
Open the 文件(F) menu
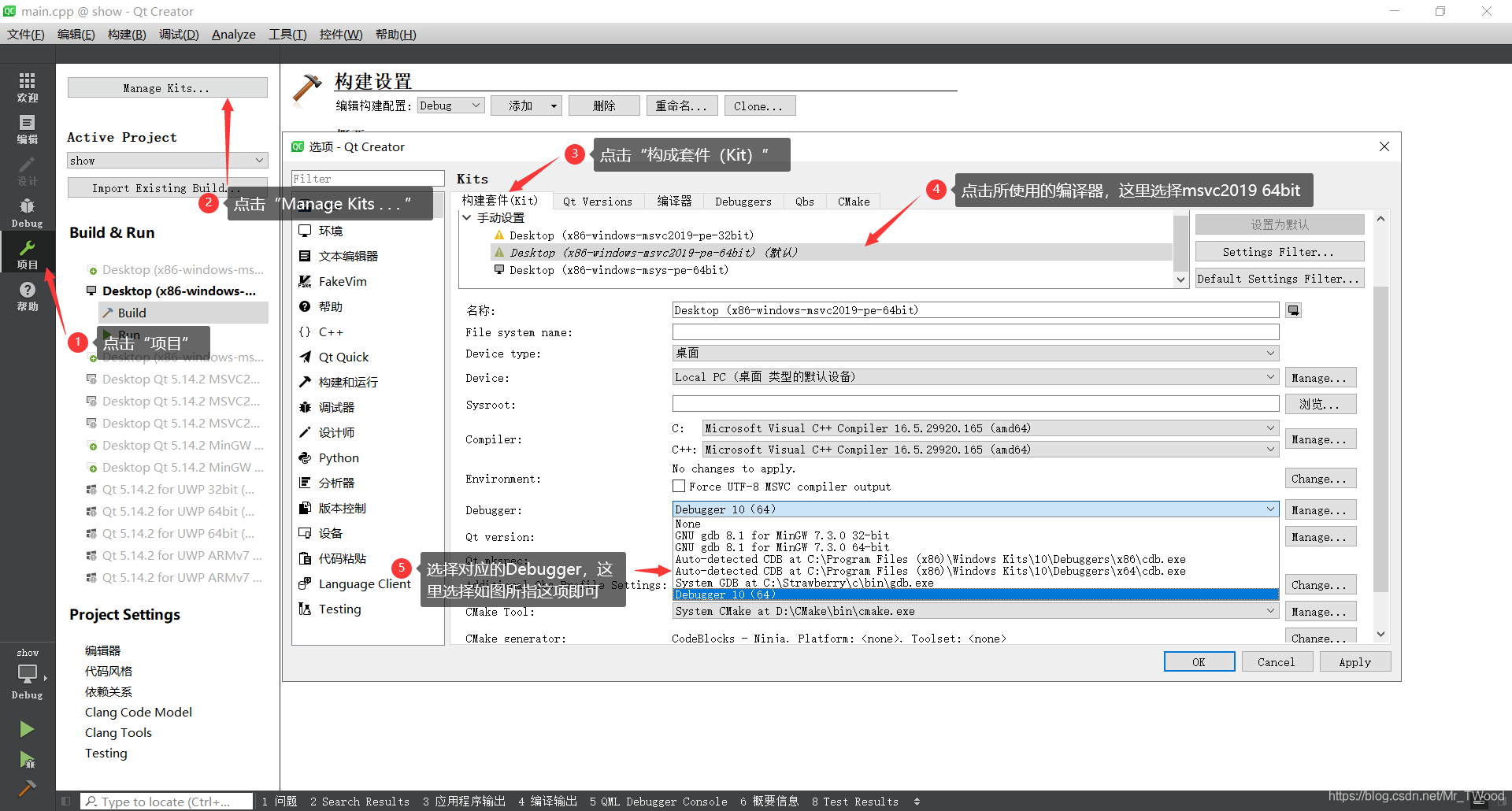coord(26,35)
